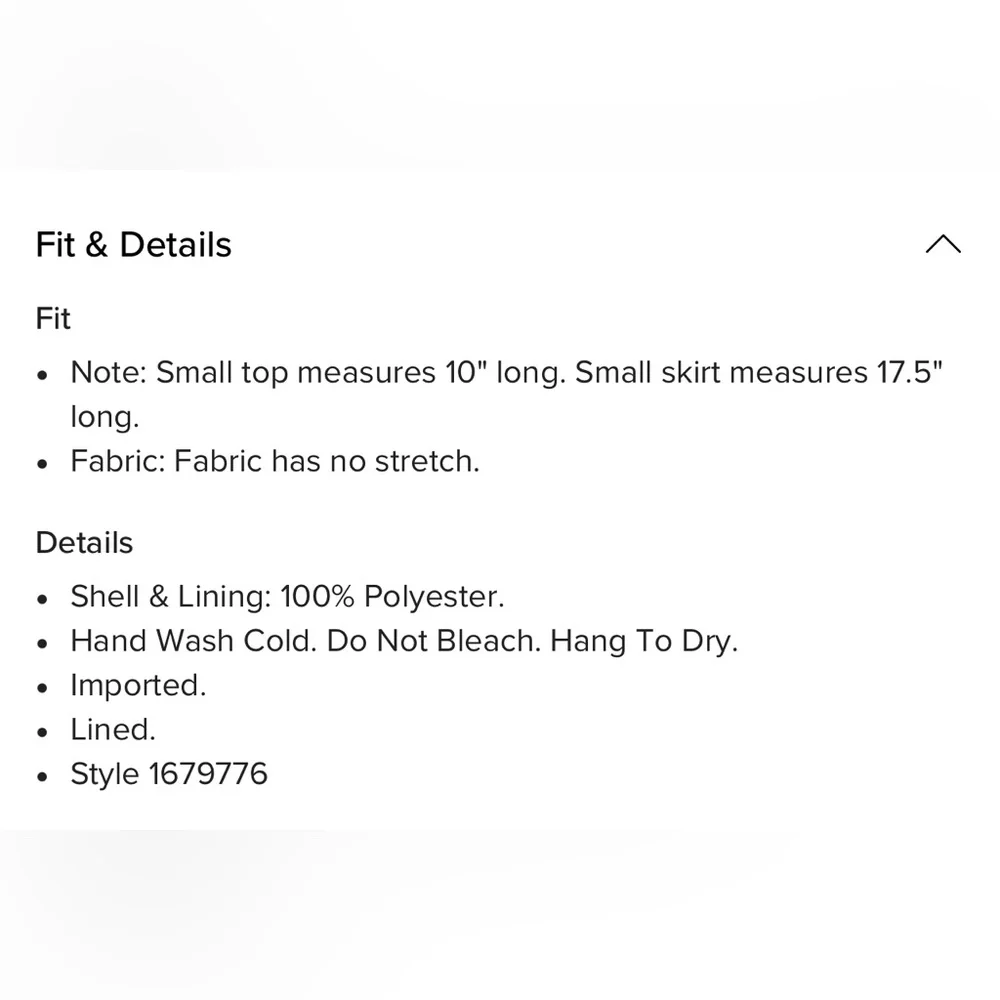Click bullet point beside Style number
This screenshot has height=1000, width=1000.
pyautogui.click(x=42, y=777)
